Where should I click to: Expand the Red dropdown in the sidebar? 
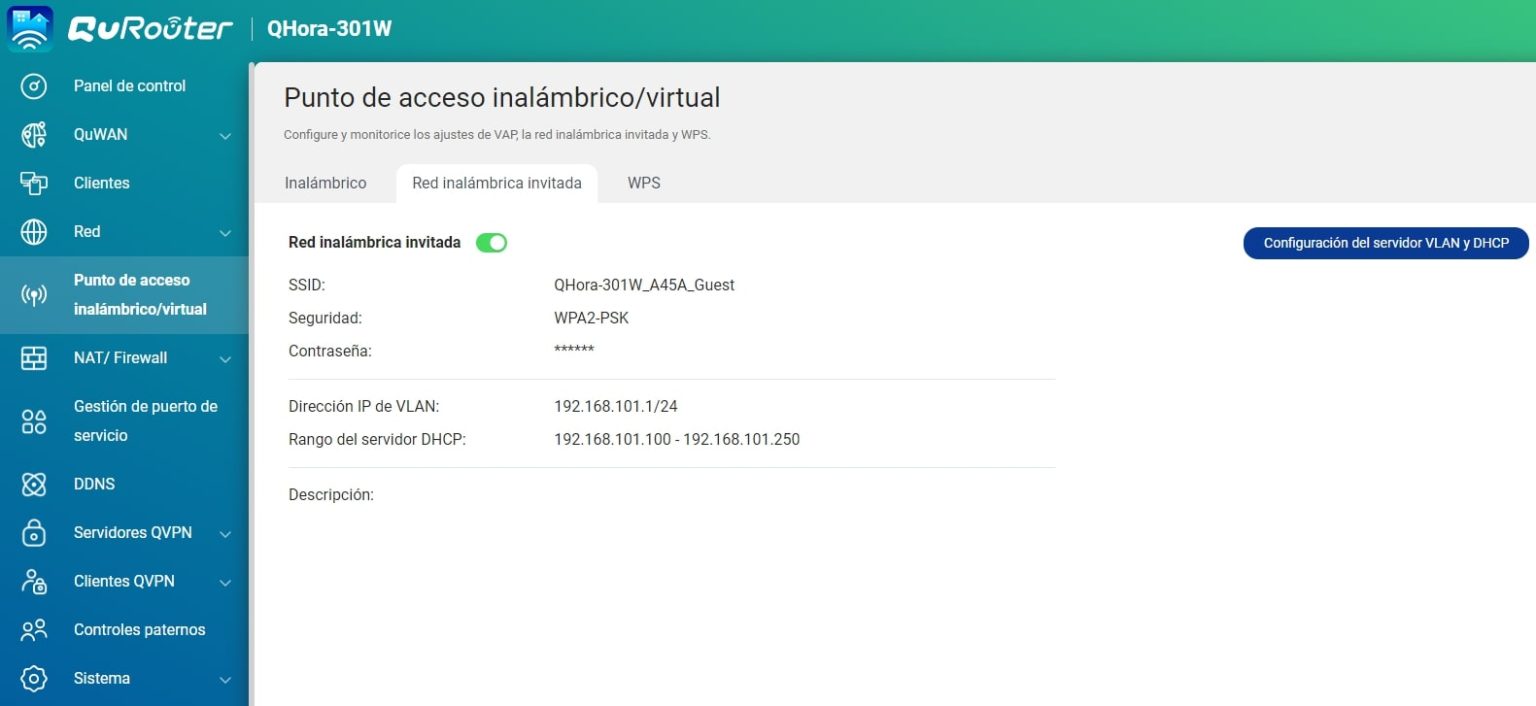pyautogui.click(x=225, y=231)
